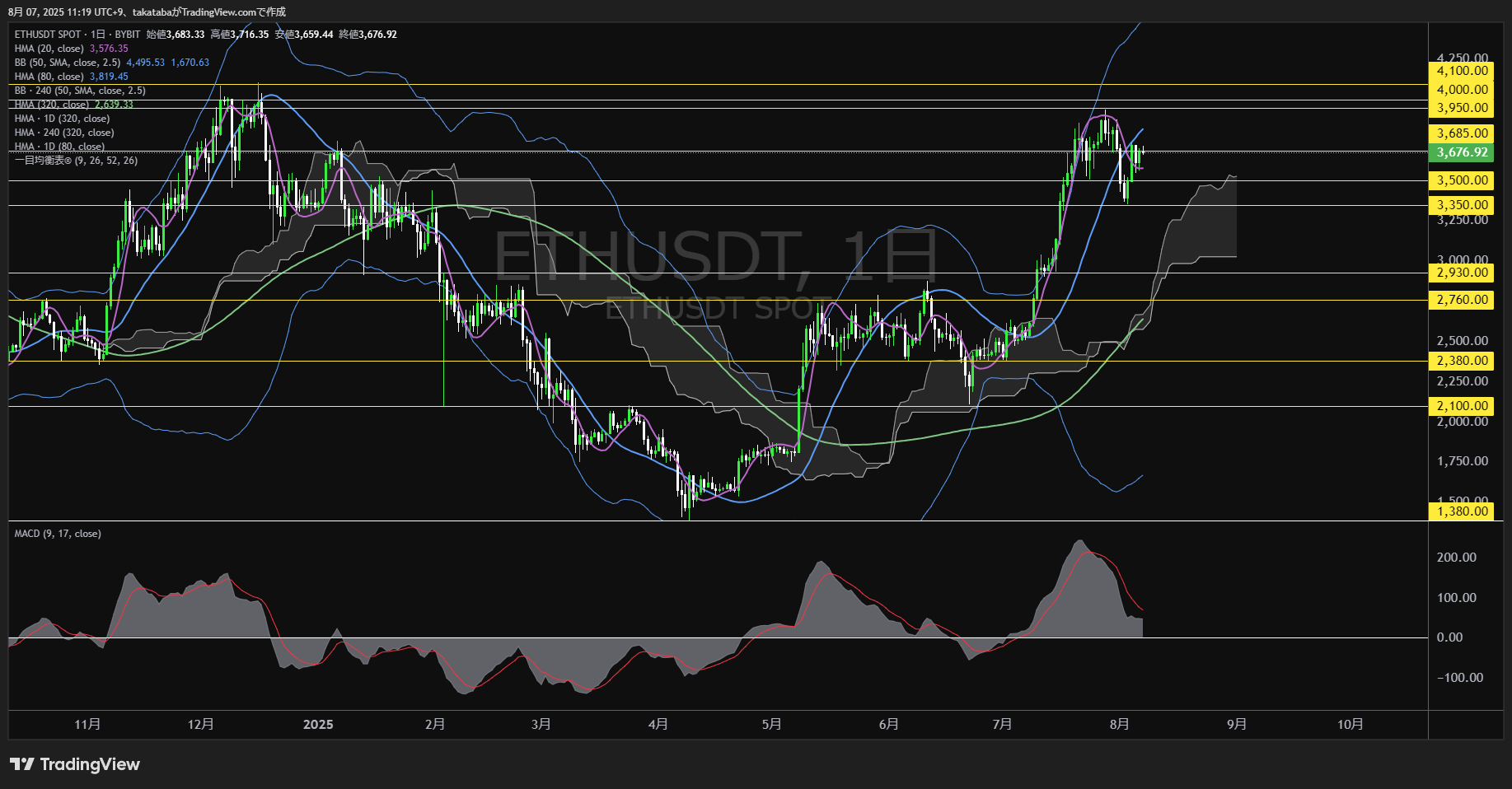Select the HMA · 240 (320, close) legend
This screenshot has height=789, width=1512.
[64, 133]
